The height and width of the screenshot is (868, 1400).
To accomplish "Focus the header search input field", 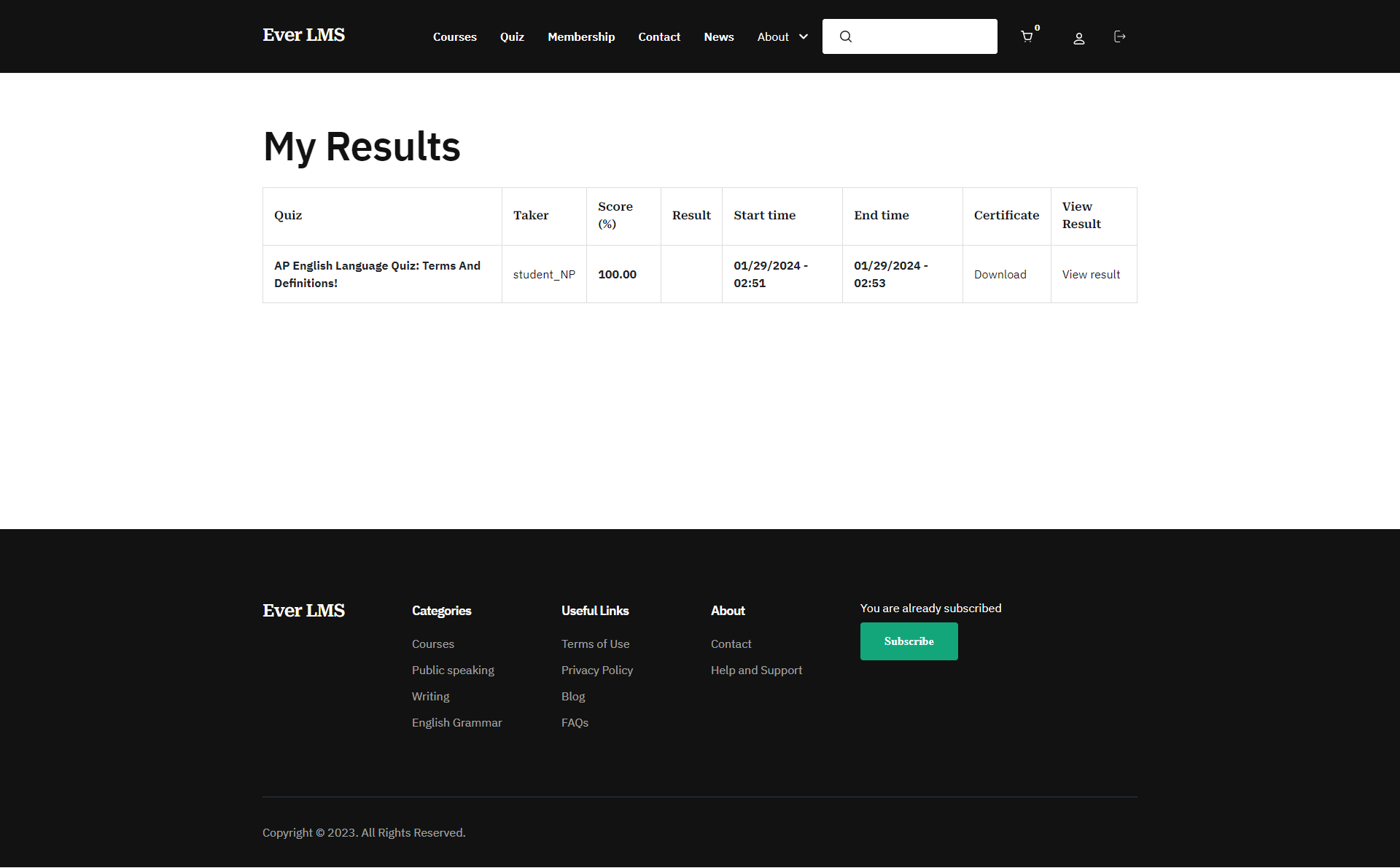I will [x=910, y=36].
